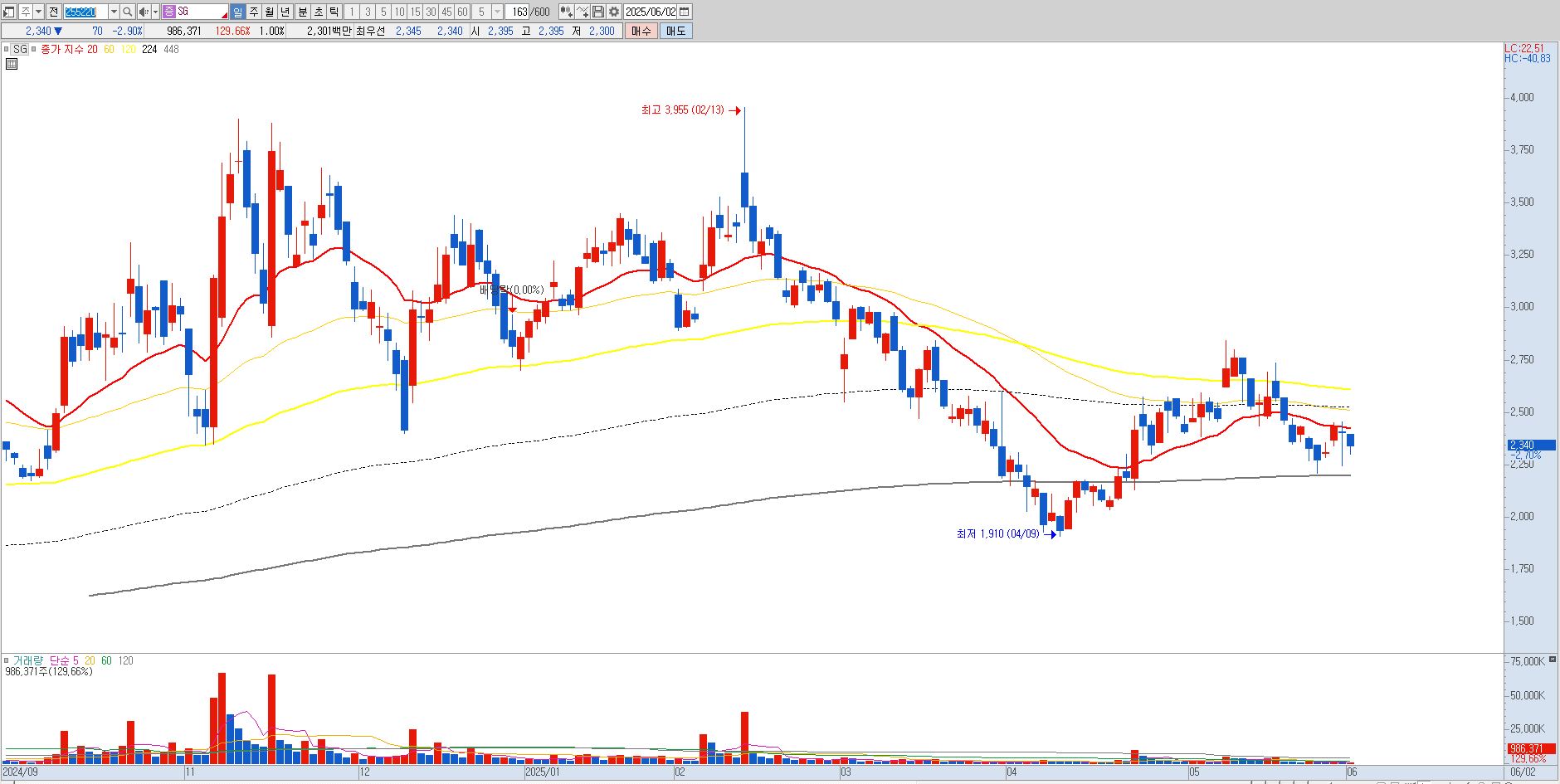Choose the 10 interval button
Screen dimensions: 1560x784
[x=399, y=12]
